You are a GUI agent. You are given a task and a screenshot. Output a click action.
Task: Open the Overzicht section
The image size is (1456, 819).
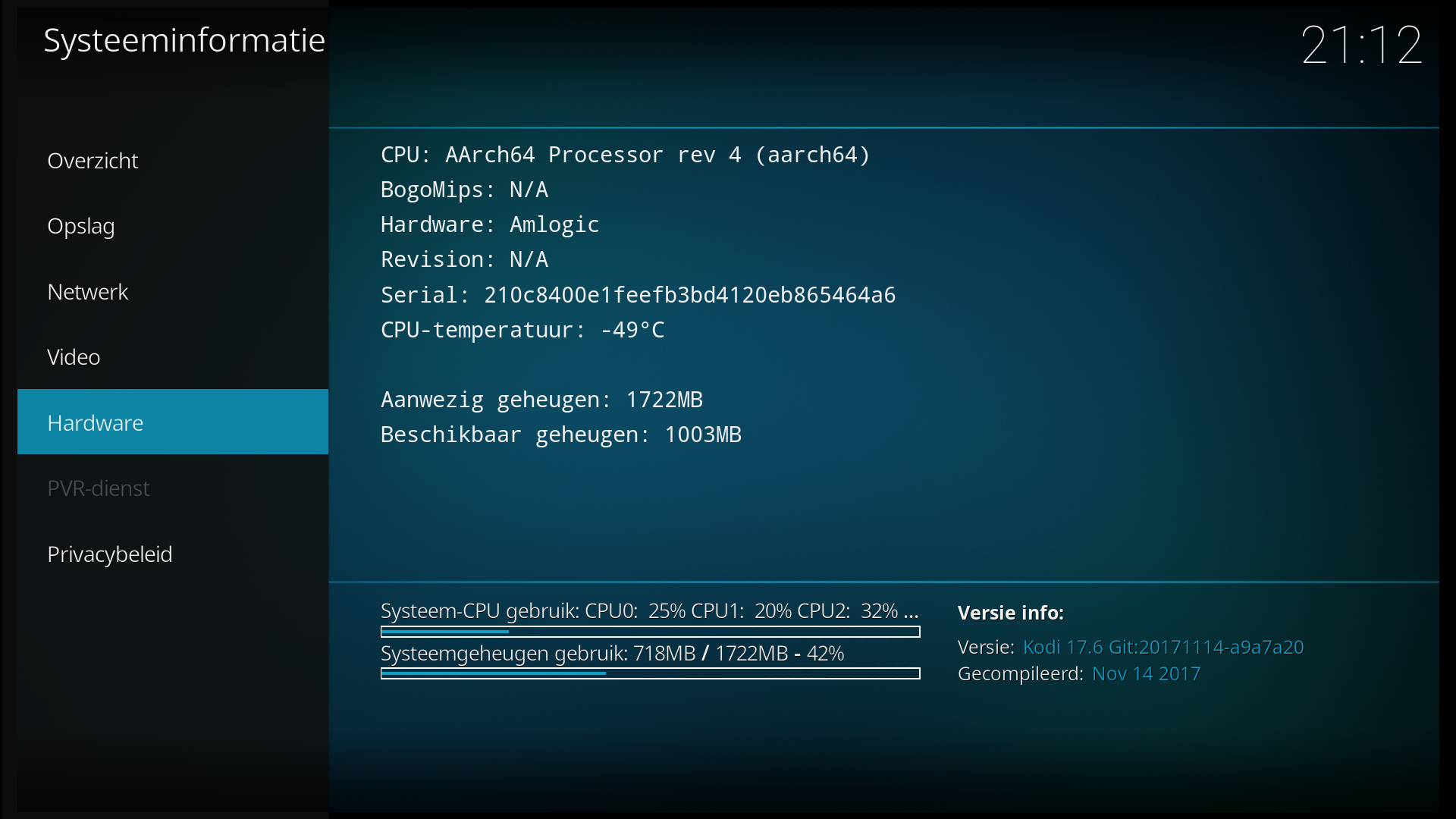(x=173, y=161)
